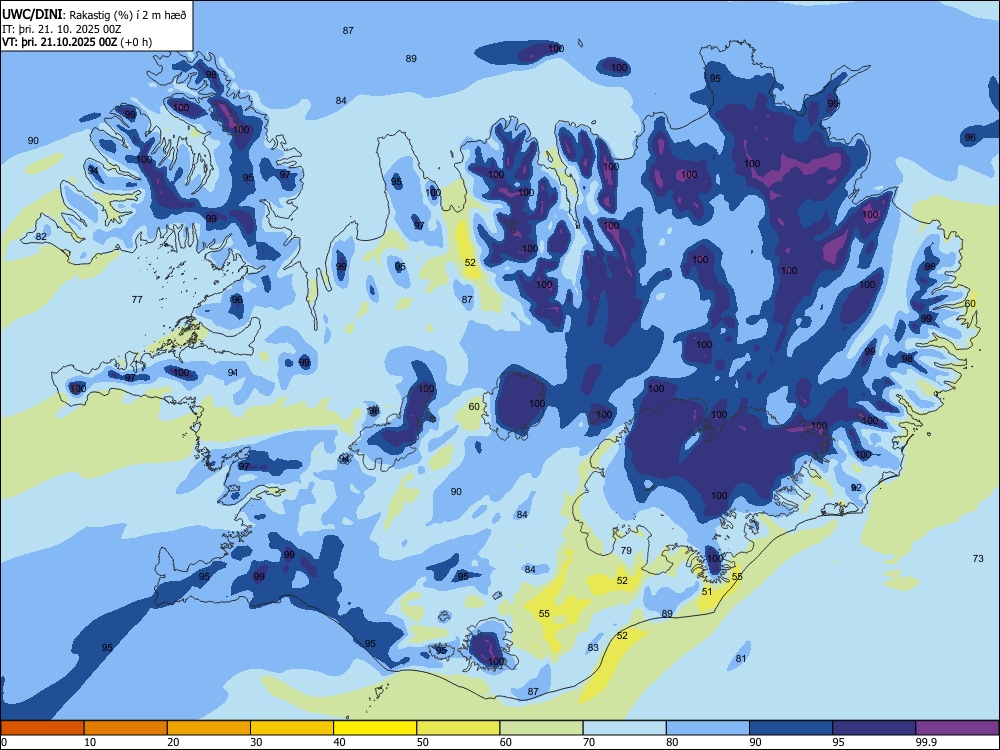The width and height of the screenshot is (1000, 750).
Task: Click the 80 legend tick label
Action: click(x=672, y=742)
